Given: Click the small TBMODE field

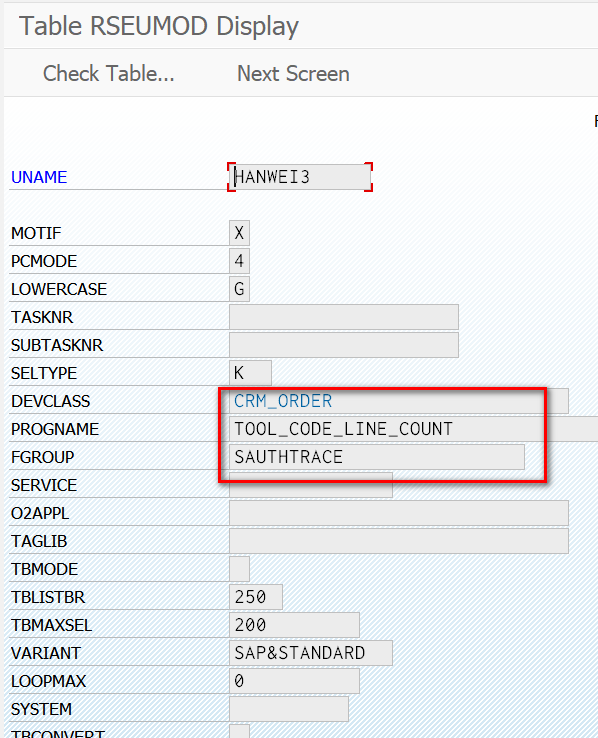Looking at the screenshot, I should point(239,569).
